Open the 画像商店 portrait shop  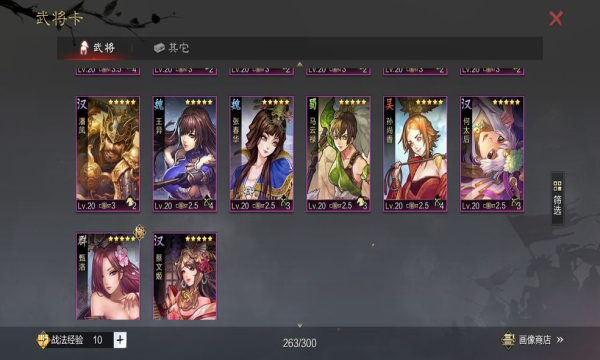pyautogui.click(x=532, y=340)
